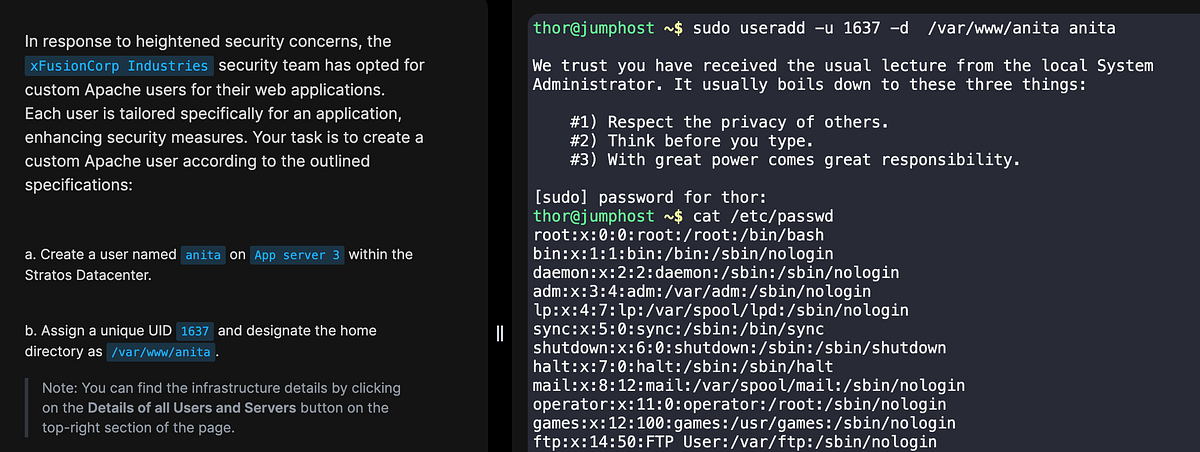Select the 1637 UID code tag
Image resolution: width=1200 pixels, height=452 pixels.
[194, 331]
